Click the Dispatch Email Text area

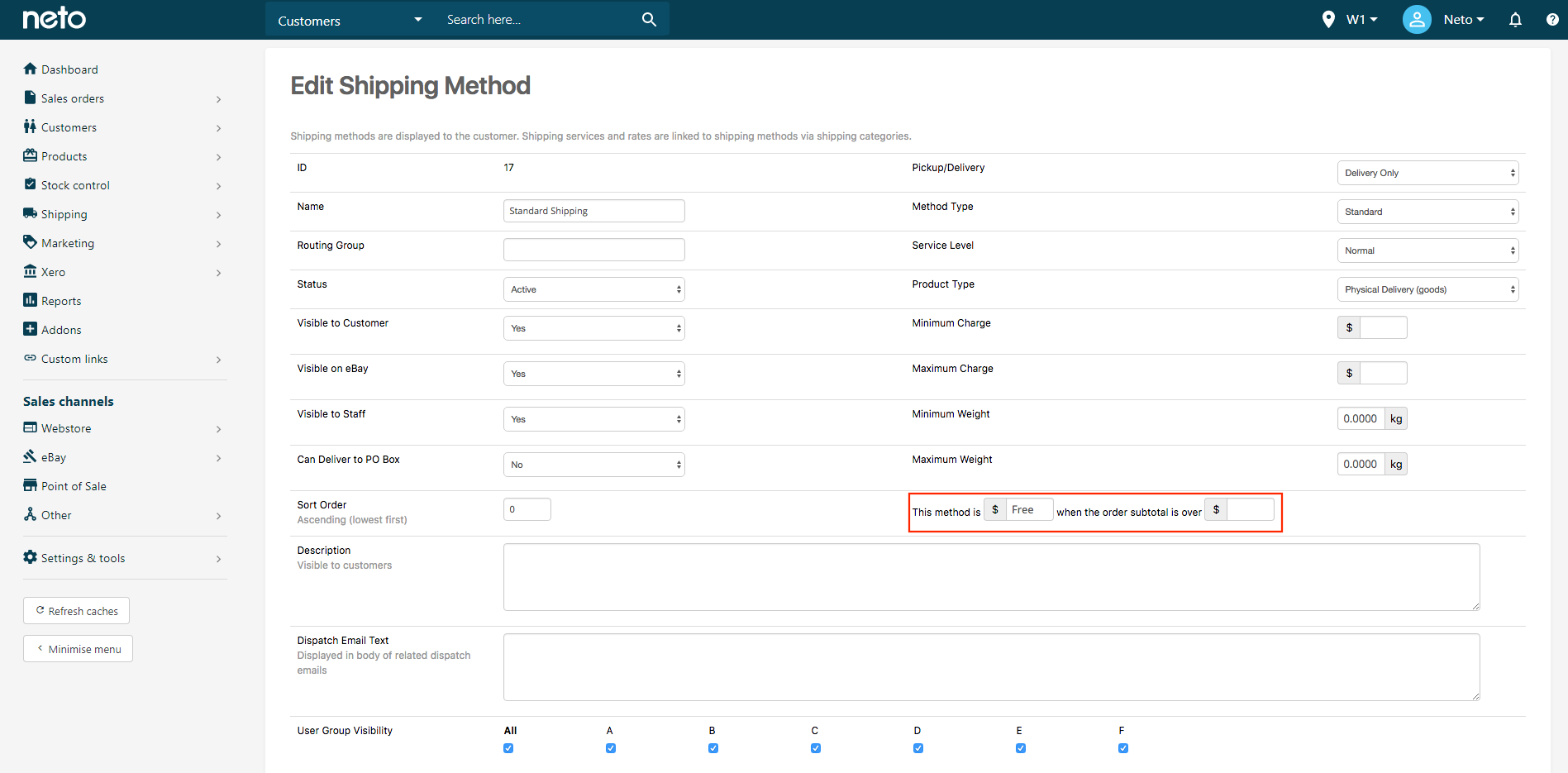pyautogui.click(x=992, y=667)
